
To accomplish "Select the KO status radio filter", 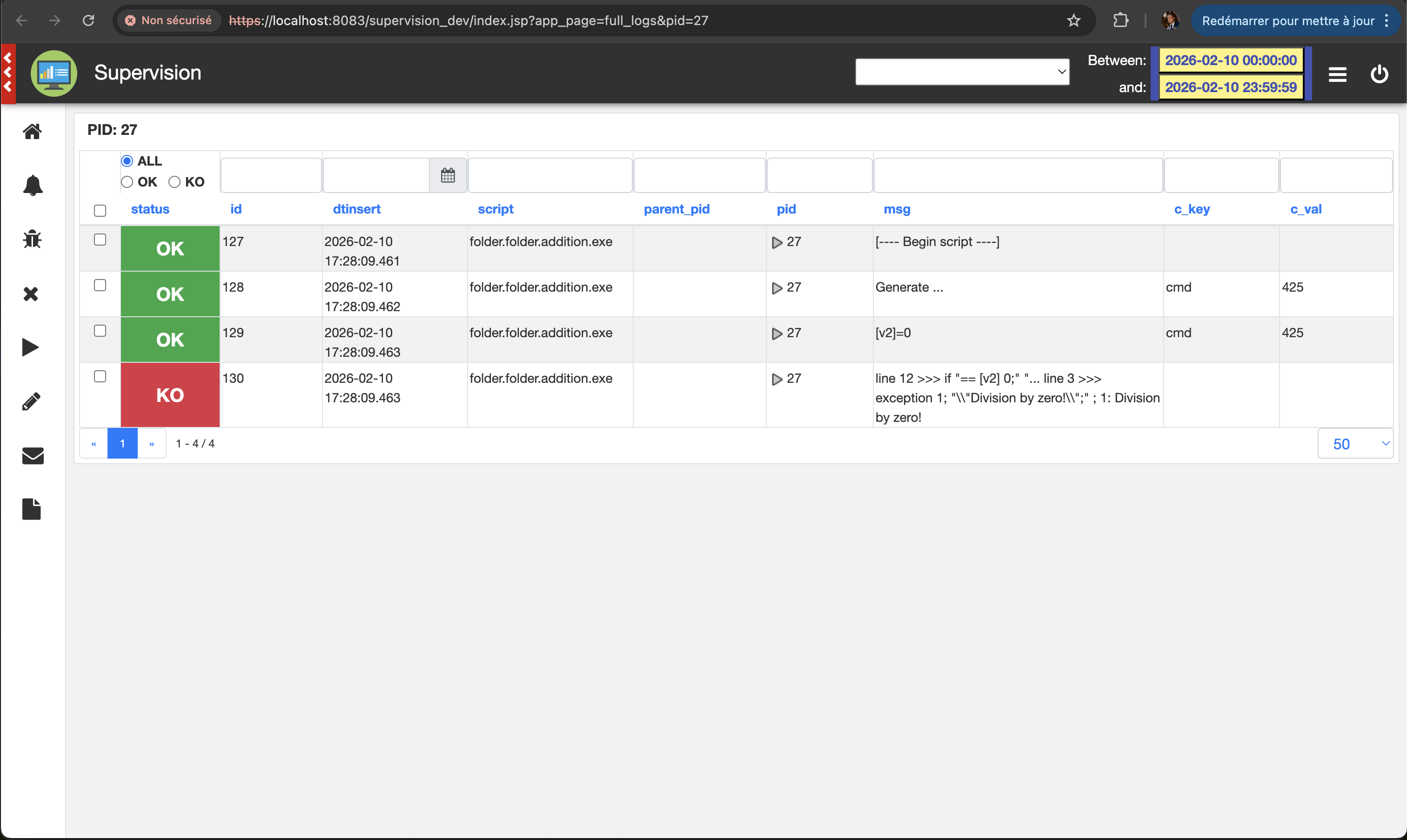I will (174, 182).
